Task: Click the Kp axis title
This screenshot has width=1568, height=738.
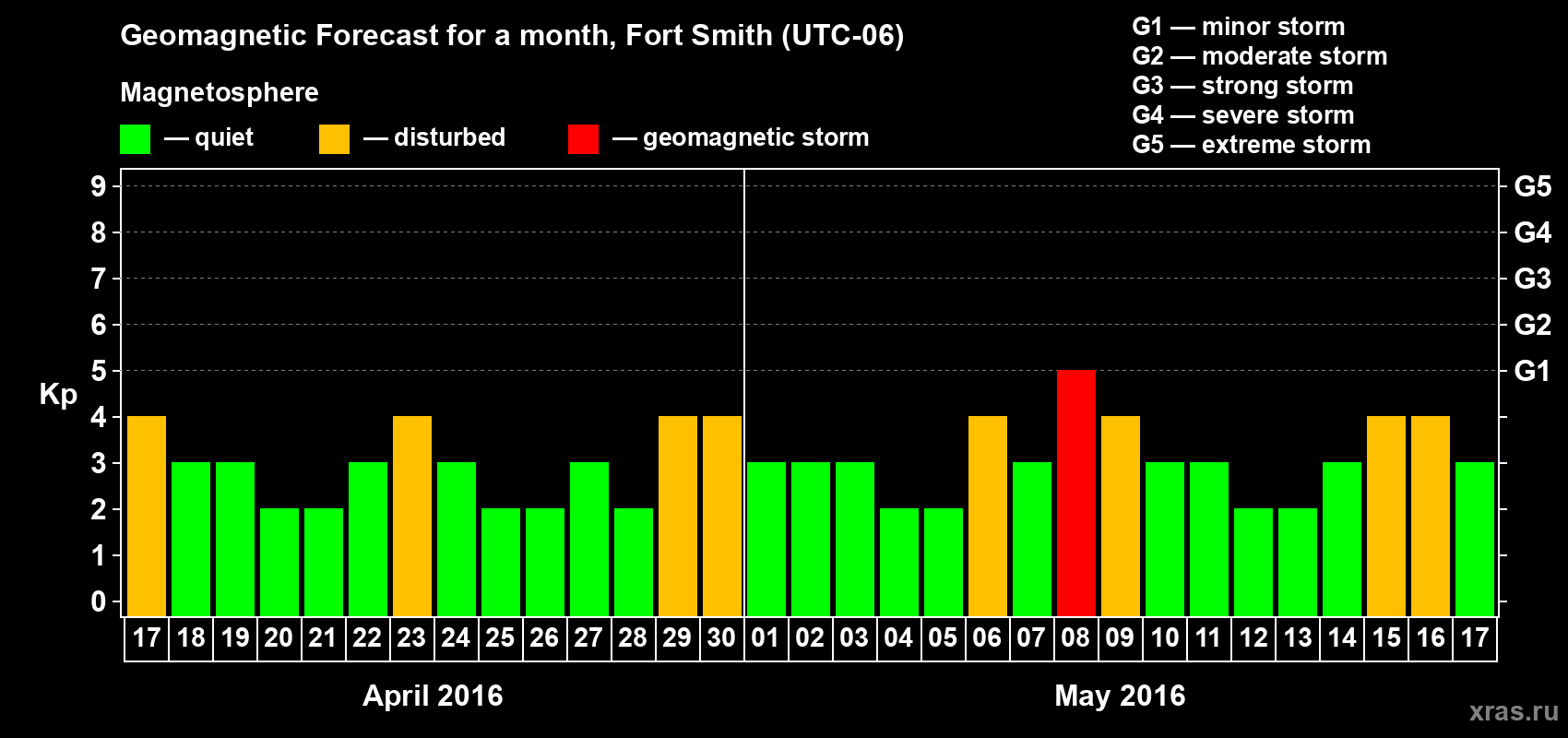Action: pyautogui.click(x=58, y=395)
